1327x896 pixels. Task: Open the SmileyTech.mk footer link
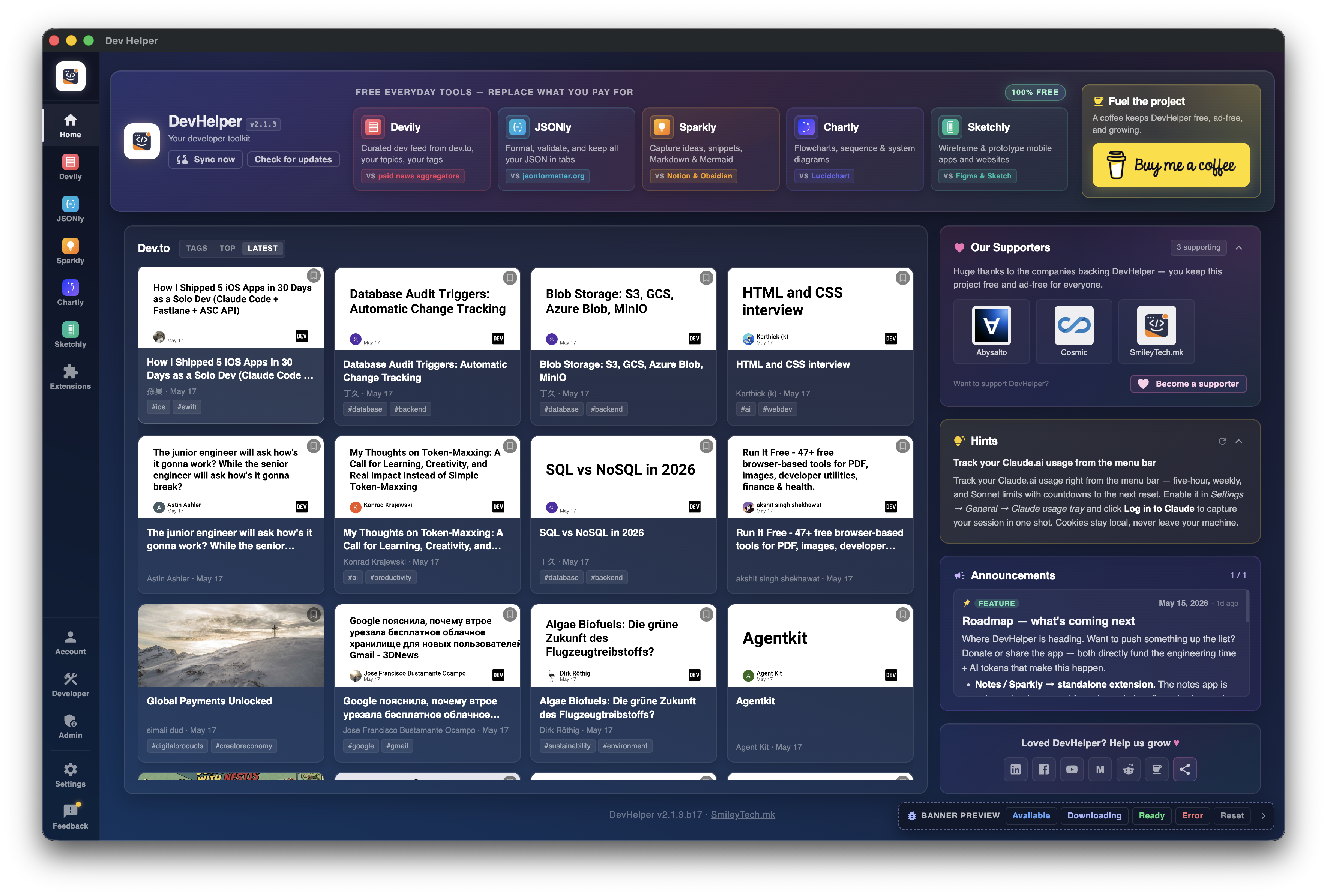(742, 814)
